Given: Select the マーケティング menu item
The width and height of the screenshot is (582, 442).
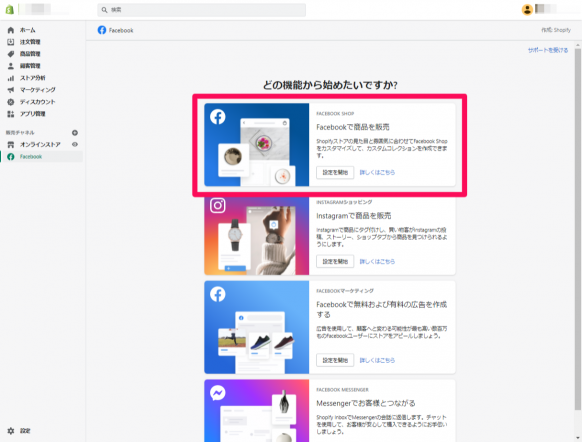Looking at the screenshot, I should (37, 90).
